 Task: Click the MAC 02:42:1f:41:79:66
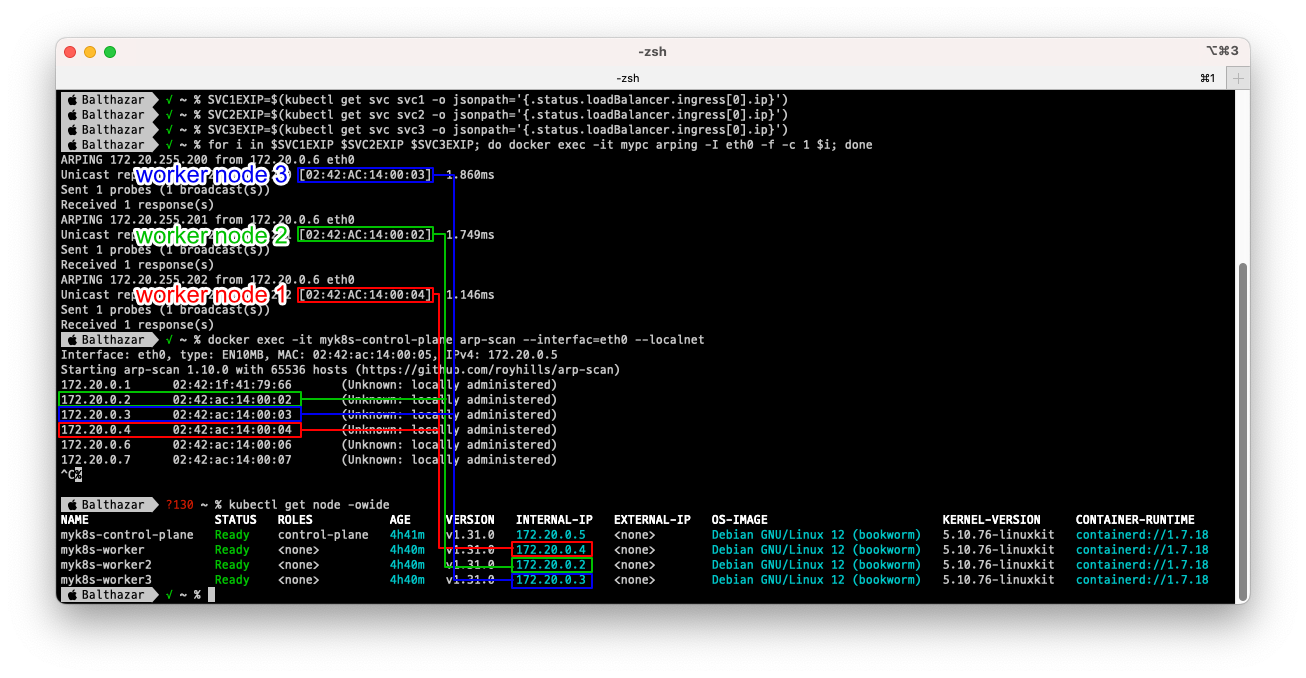[x=232, y=385]
